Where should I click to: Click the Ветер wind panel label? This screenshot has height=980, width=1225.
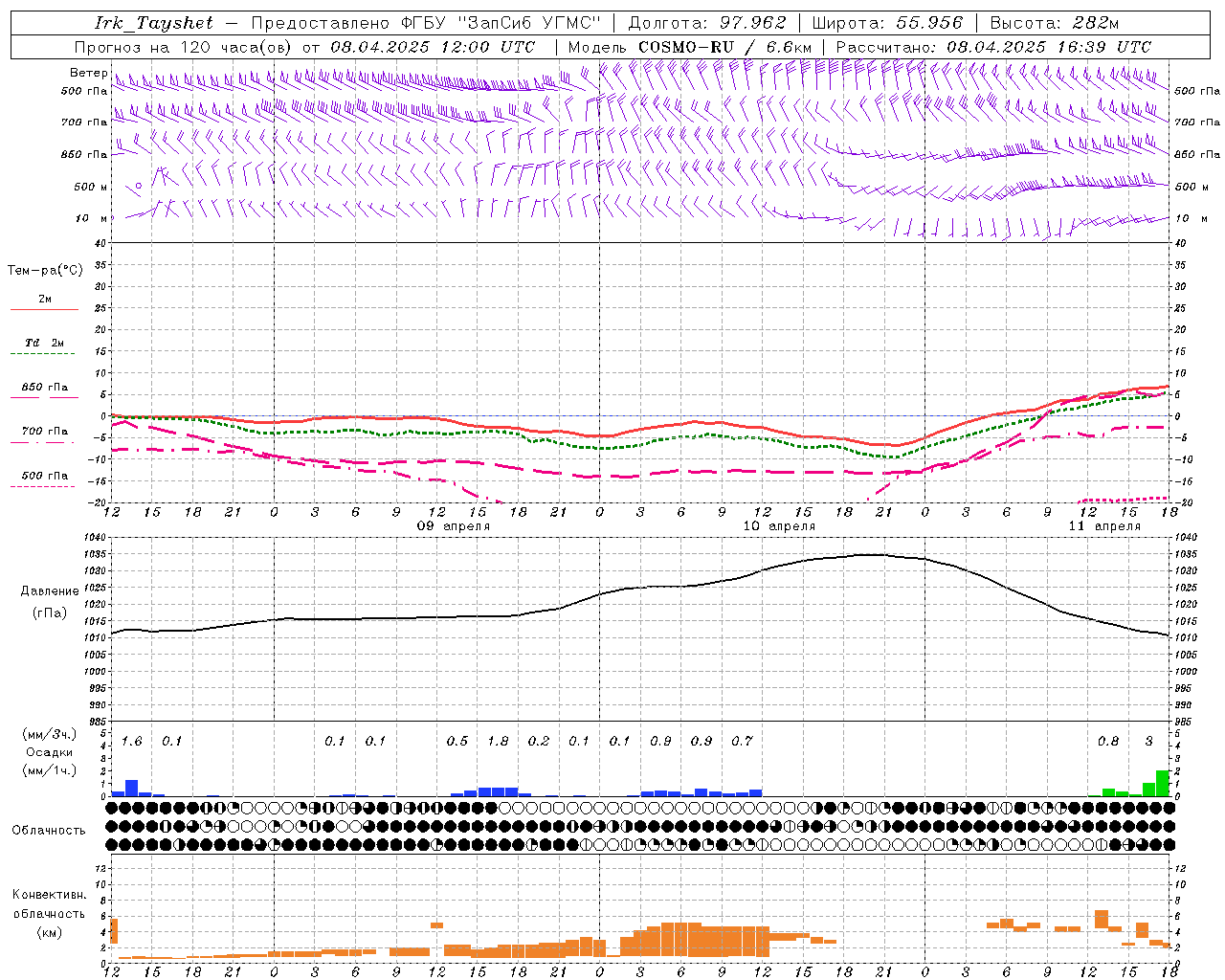88,73
